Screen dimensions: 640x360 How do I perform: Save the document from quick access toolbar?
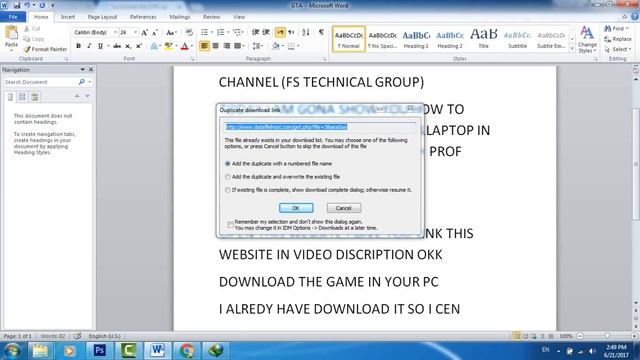pos(17,5)
